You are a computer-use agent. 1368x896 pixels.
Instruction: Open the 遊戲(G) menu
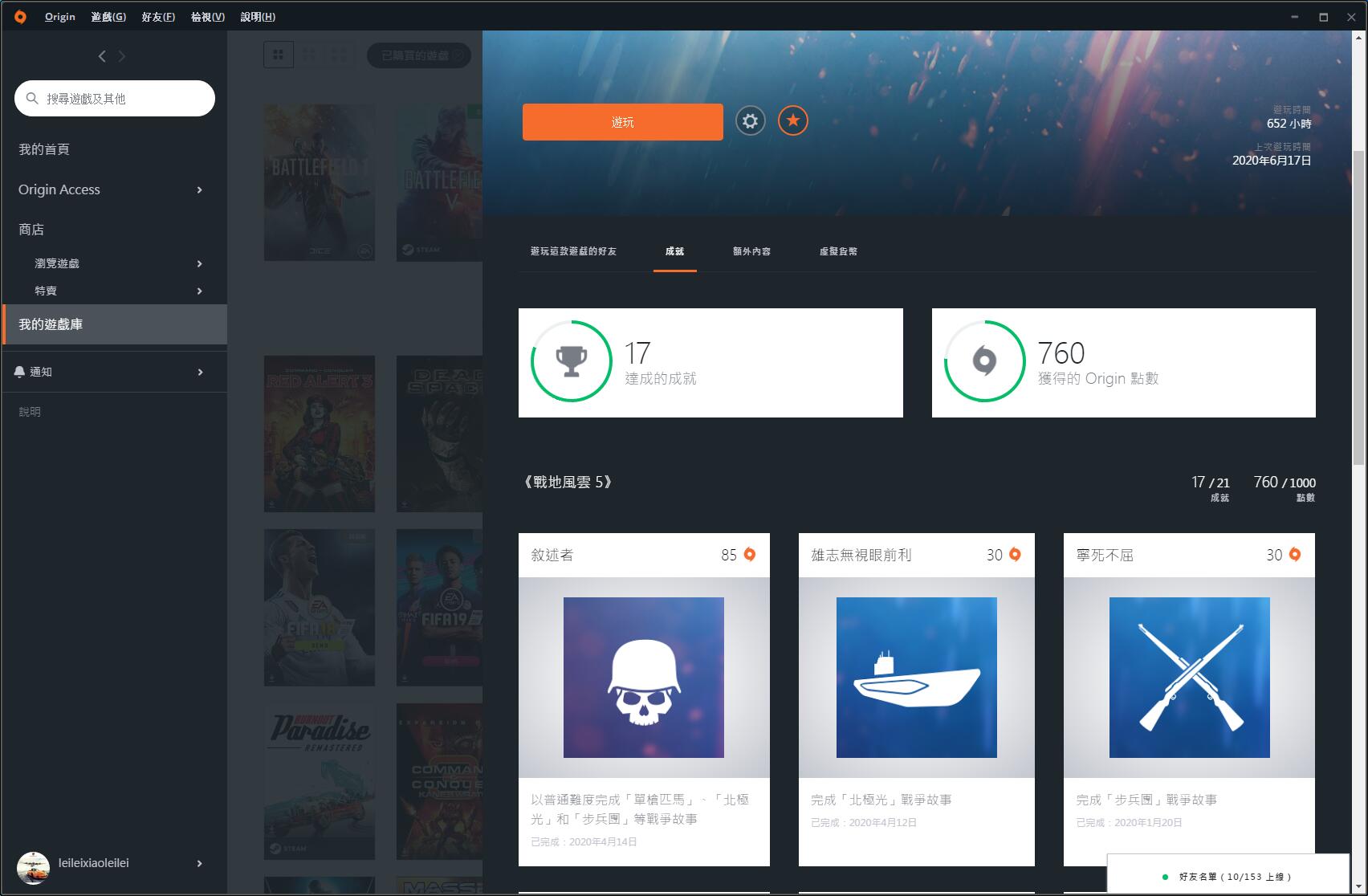[108, 17]
